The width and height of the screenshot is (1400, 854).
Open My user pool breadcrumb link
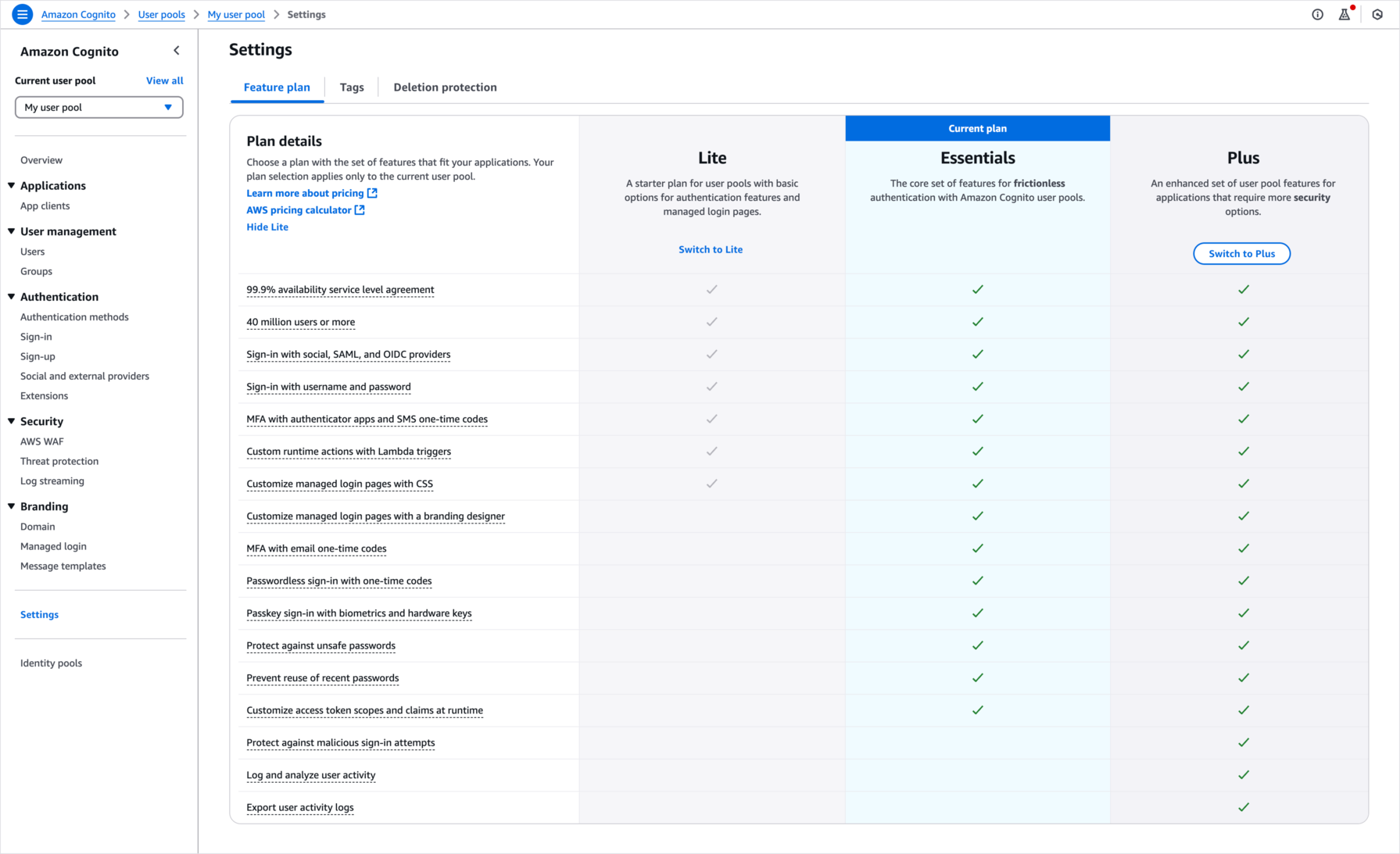tap(236, 15)
